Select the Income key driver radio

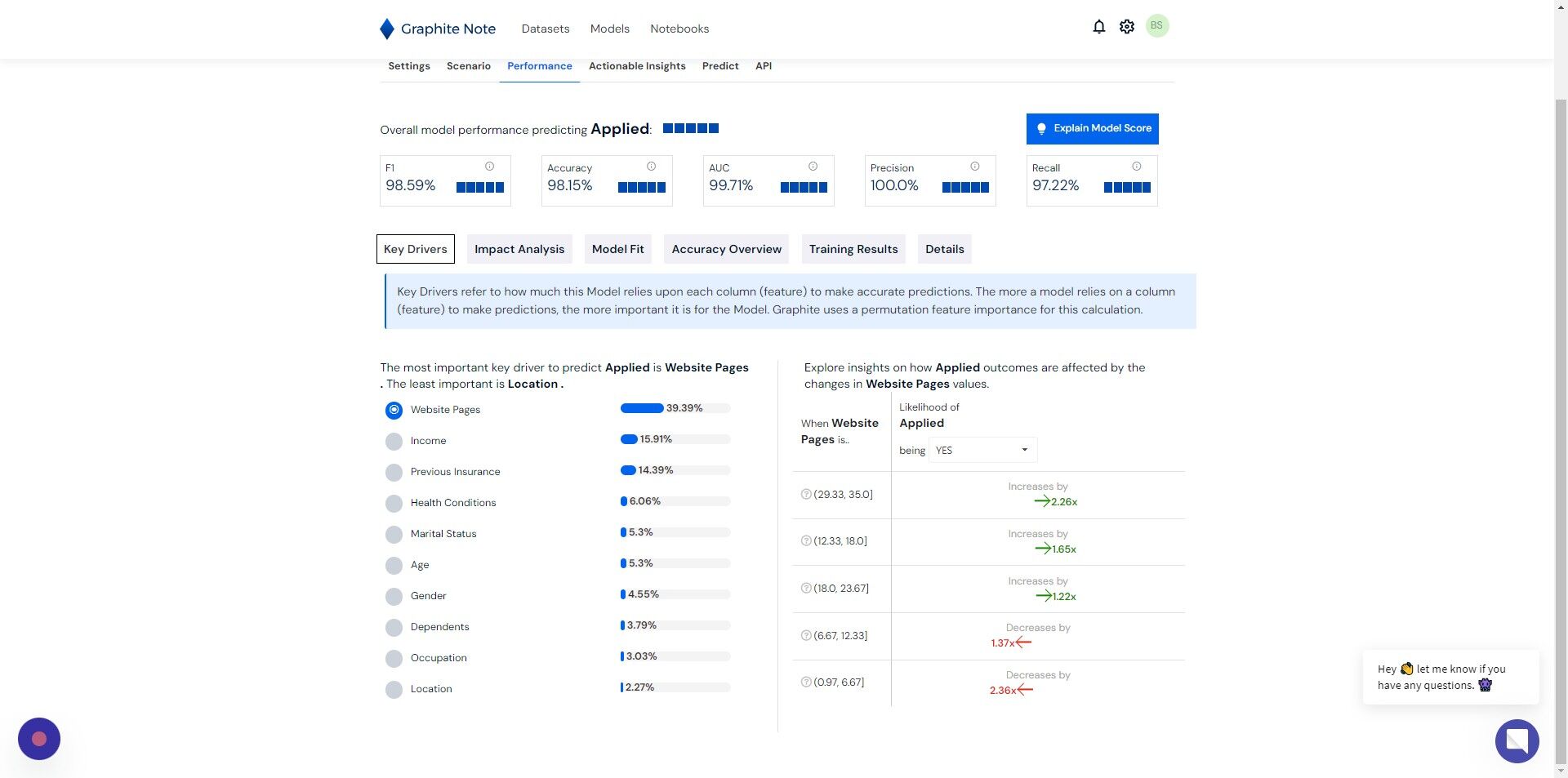(394, 441)
